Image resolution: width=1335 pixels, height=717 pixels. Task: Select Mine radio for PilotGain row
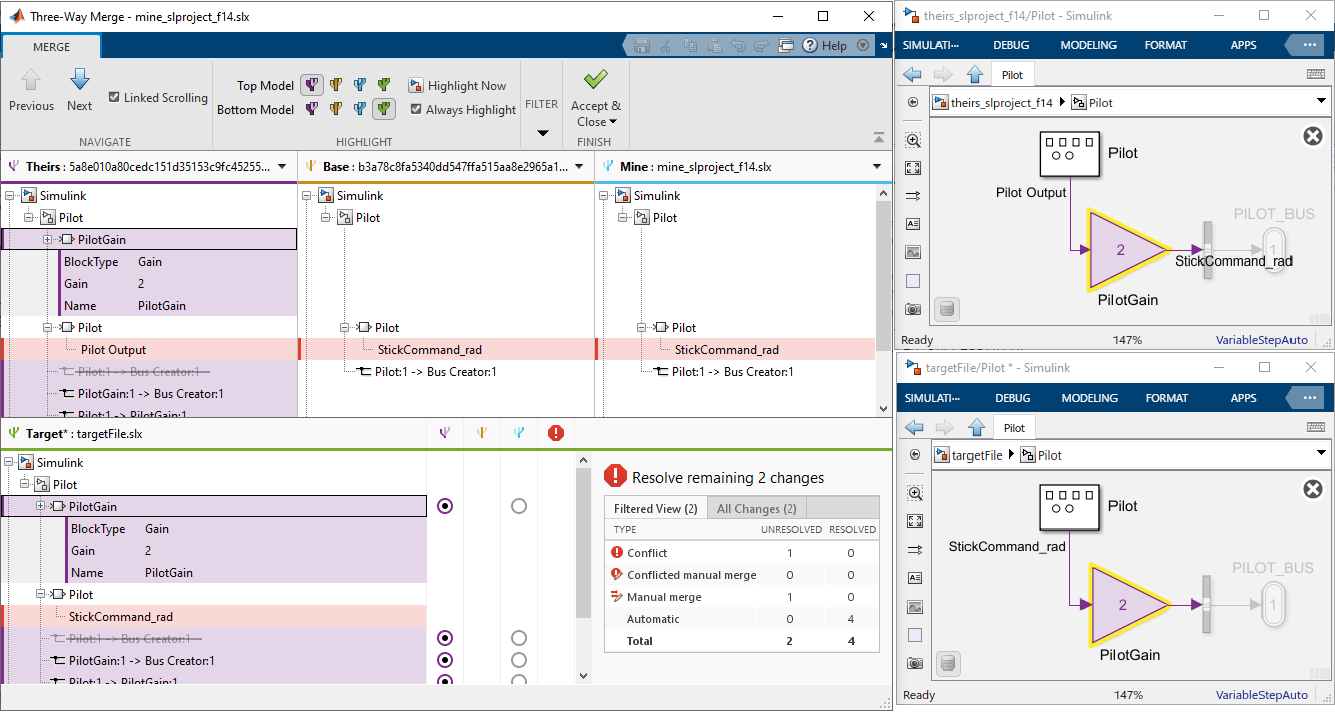point(518,506)
